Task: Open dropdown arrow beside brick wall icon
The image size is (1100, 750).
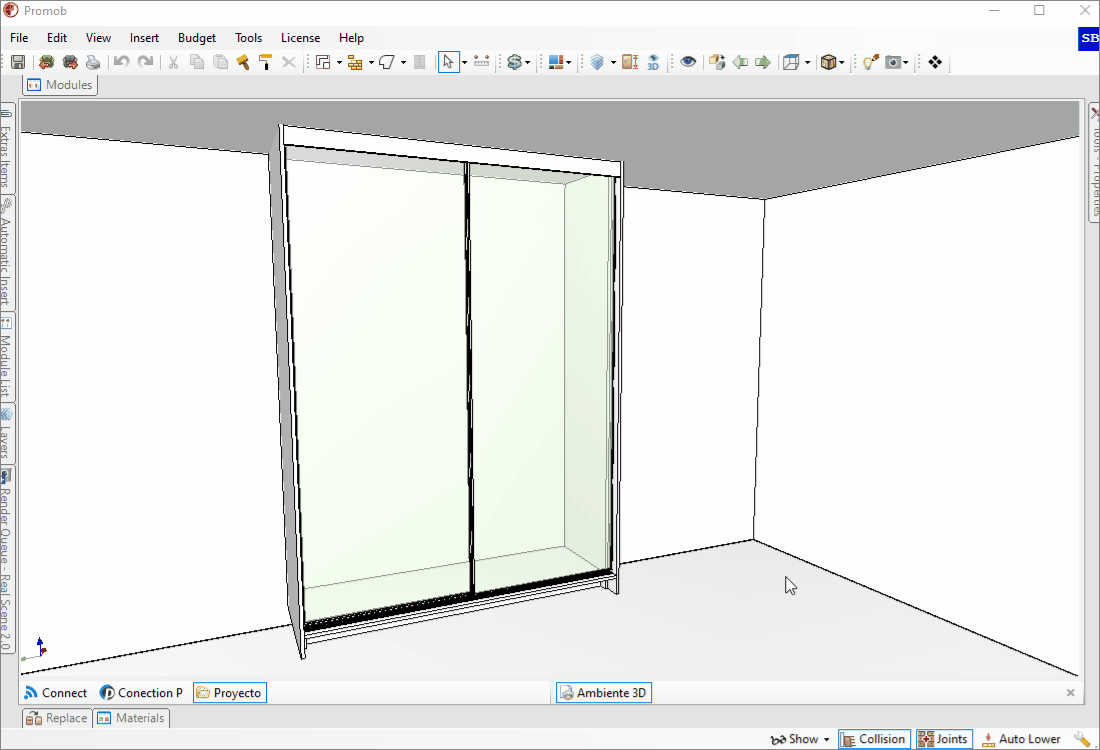Action: tap(371, 62)
